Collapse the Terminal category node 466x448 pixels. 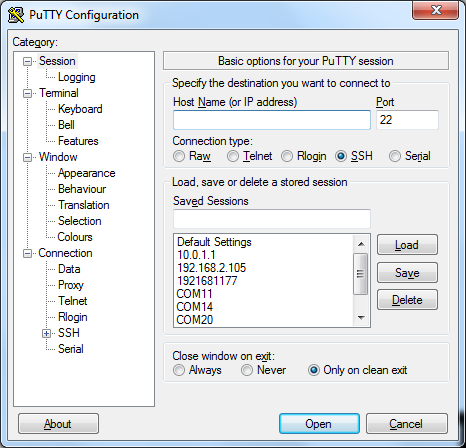[x=27, y=93]
